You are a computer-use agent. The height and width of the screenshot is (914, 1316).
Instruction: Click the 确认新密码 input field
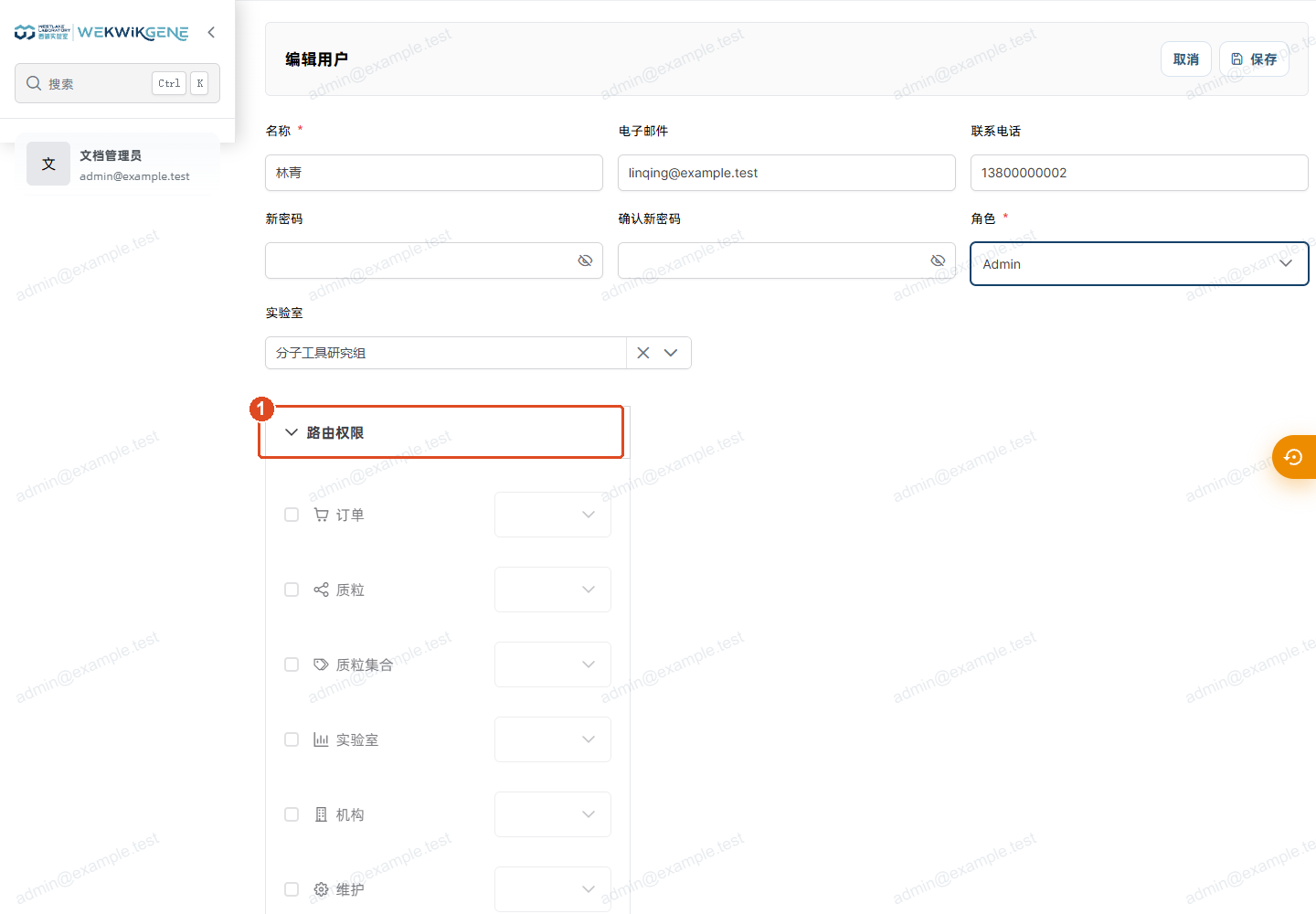[787, 260]
